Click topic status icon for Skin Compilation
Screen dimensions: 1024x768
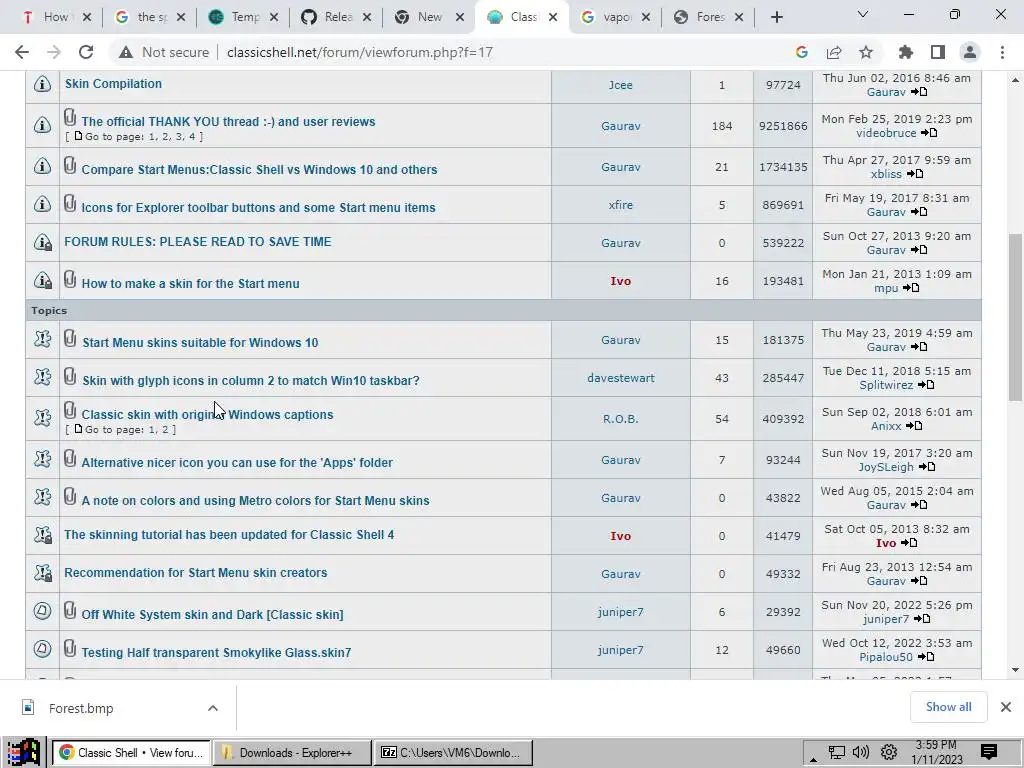(42, 84)
